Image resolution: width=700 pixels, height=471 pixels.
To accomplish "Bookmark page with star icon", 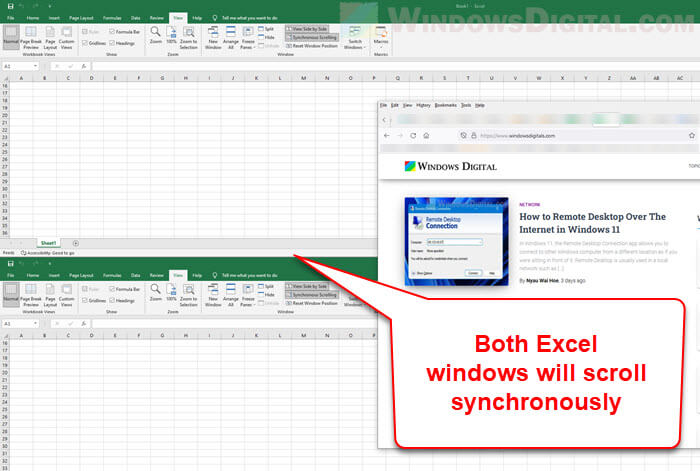I will (x=692, y=135).
